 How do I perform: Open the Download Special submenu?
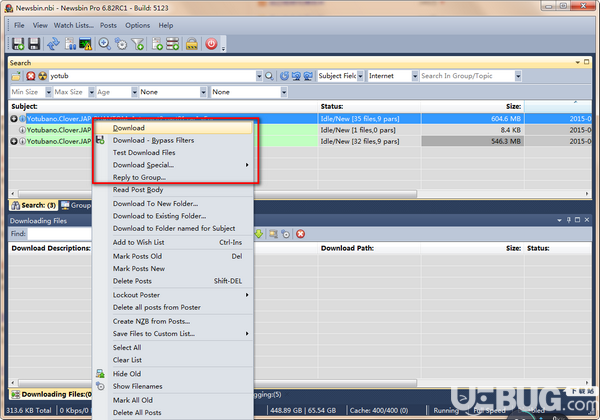click(173, 165)
